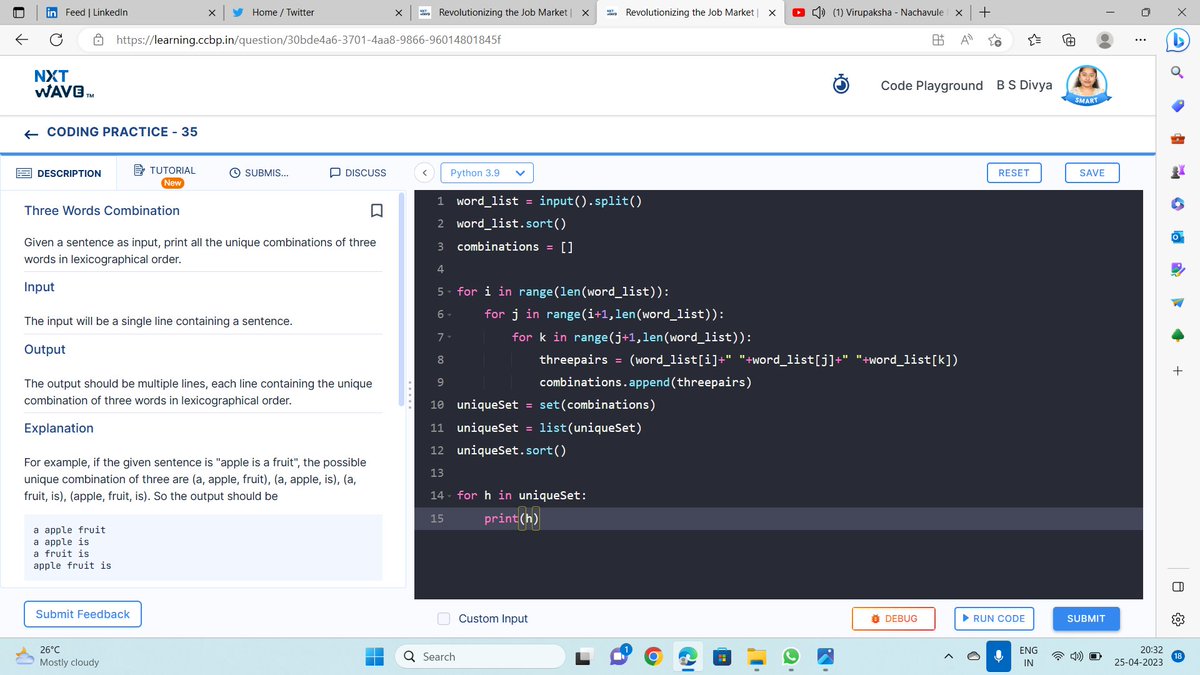
Task: Bookmark the Three Words Combination question
Action: [376, 211]
